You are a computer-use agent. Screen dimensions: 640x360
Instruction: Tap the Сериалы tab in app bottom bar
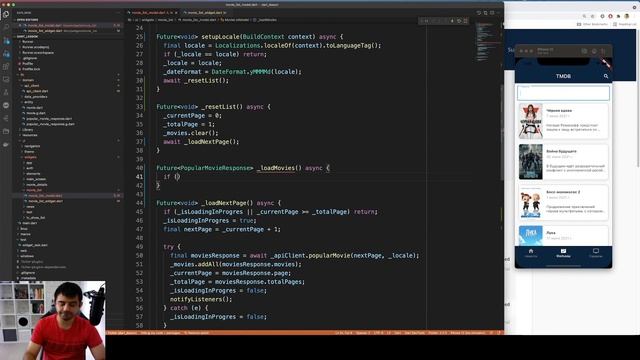596,253
